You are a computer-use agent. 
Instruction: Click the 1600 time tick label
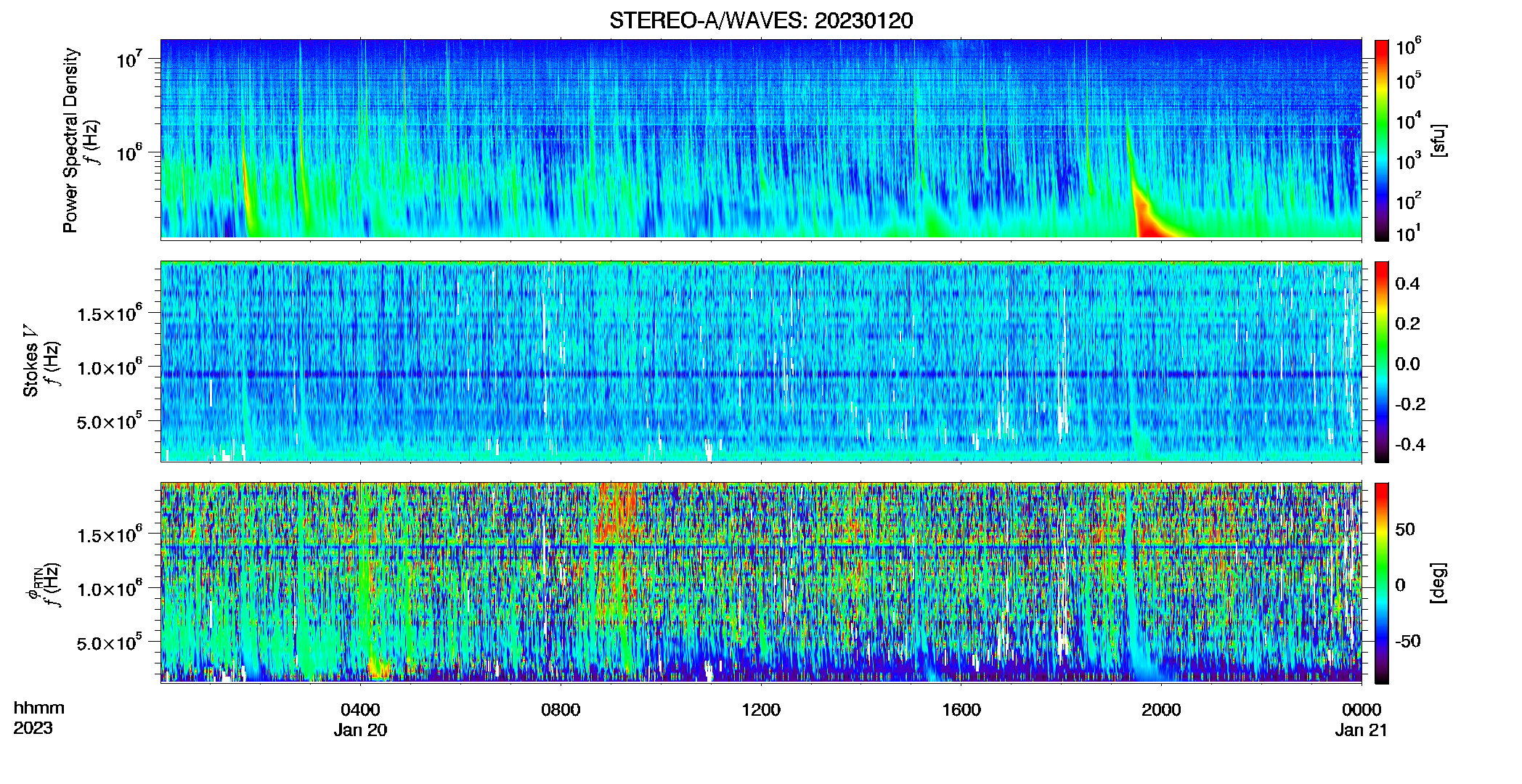[961, 710]
